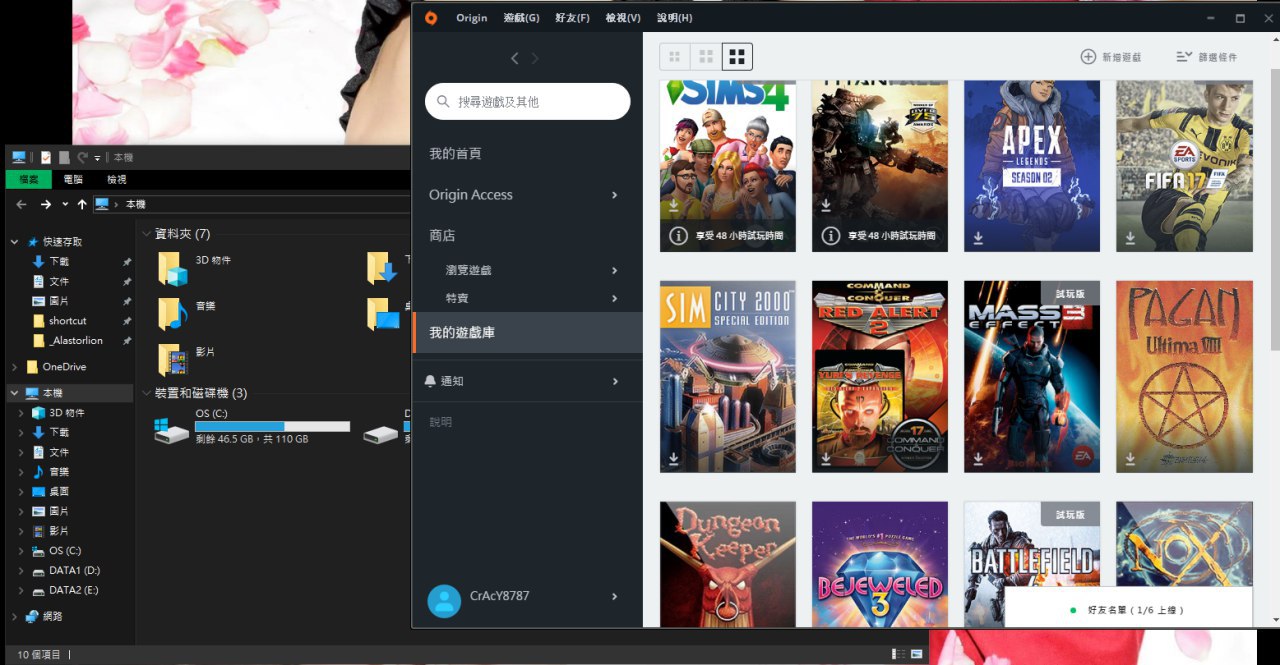Open the 好友(F) menu
This screenshot has height=665, width=1280.
pos(572,18)
